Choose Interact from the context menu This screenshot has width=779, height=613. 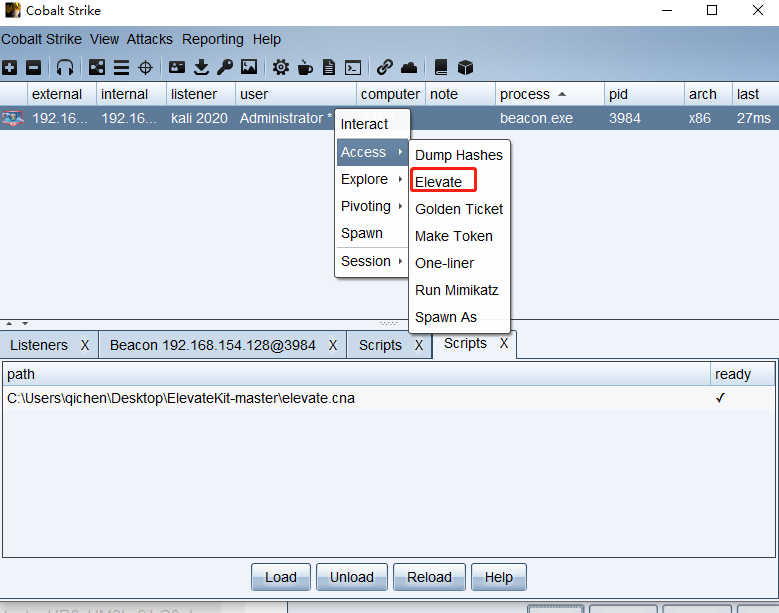(x=372, y=124)
